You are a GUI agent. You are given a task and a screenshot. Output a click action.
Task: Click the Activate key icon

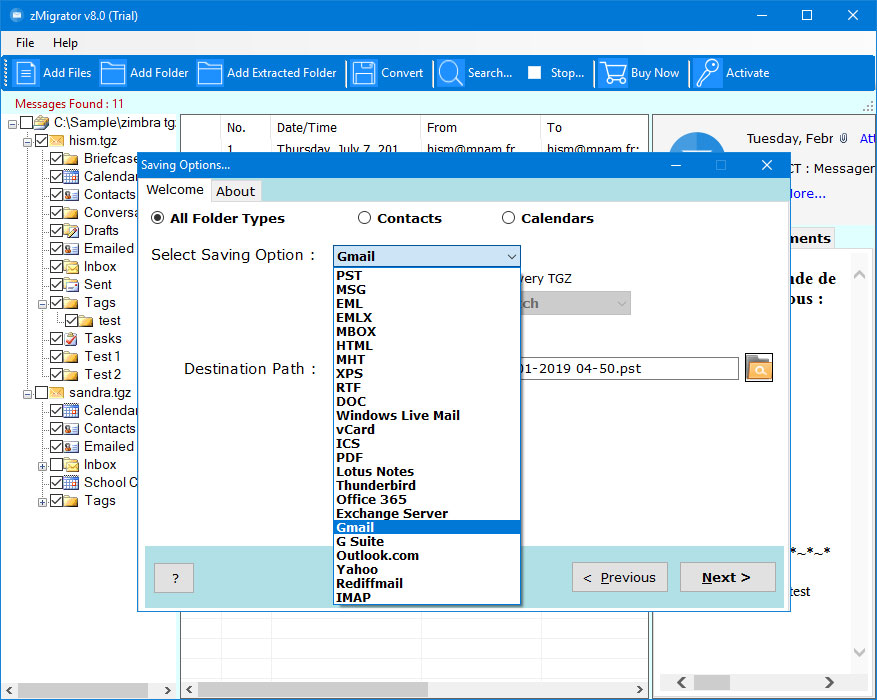click(708, 73)
